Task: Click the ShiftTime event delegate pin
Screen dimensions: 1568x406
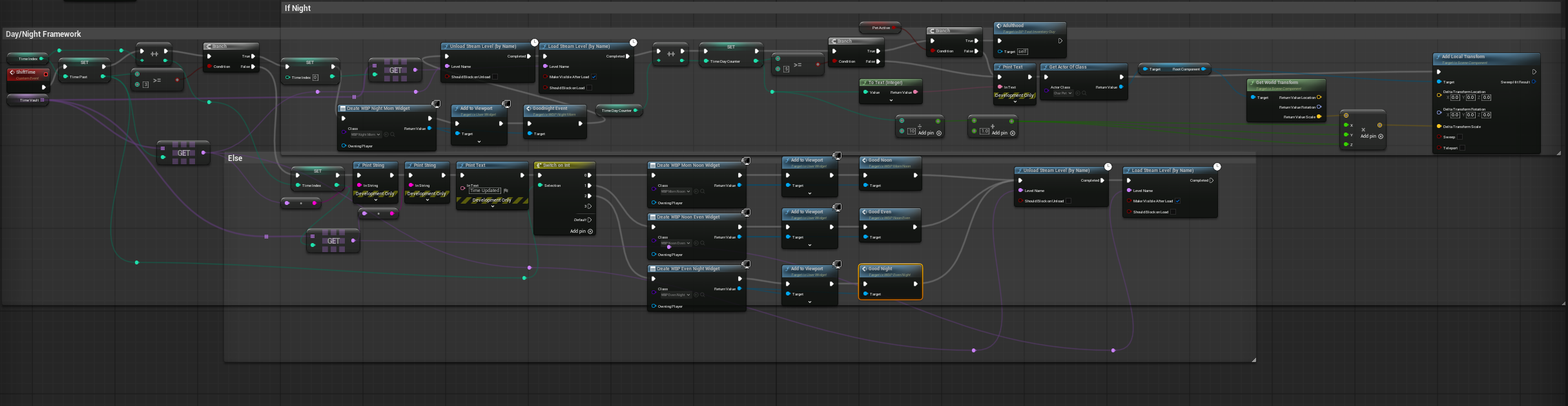Action: [x=45, y=74]
